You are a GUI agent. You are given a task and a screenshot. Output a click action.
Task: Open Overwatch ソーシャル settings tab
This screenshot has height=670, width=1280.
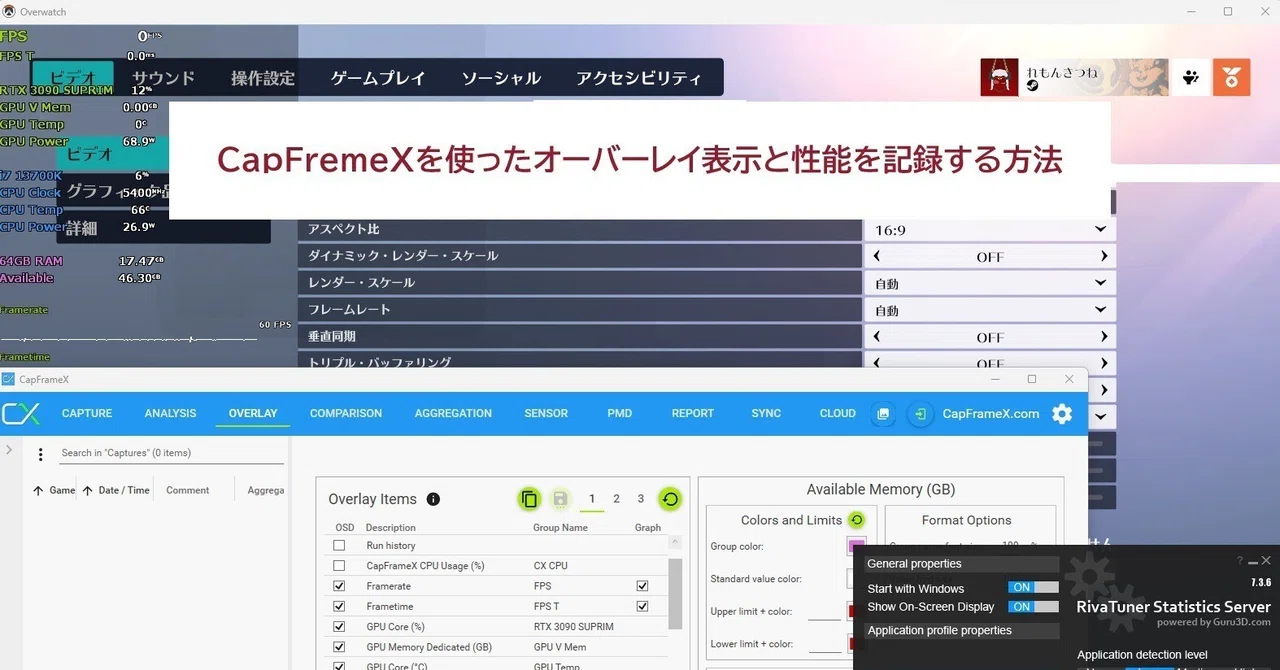(x=501, y=78)
